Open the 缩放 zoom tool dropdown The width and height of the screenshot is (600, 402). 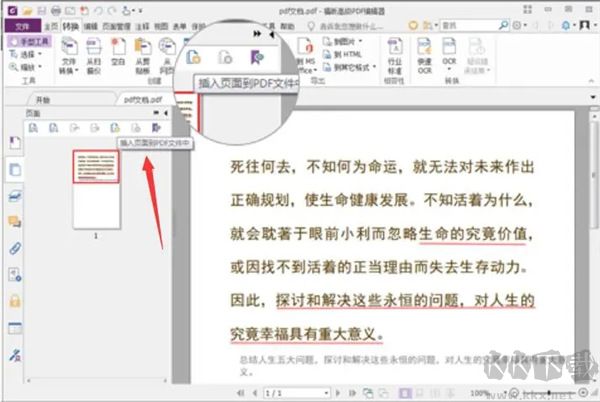[x=39, y=67]
